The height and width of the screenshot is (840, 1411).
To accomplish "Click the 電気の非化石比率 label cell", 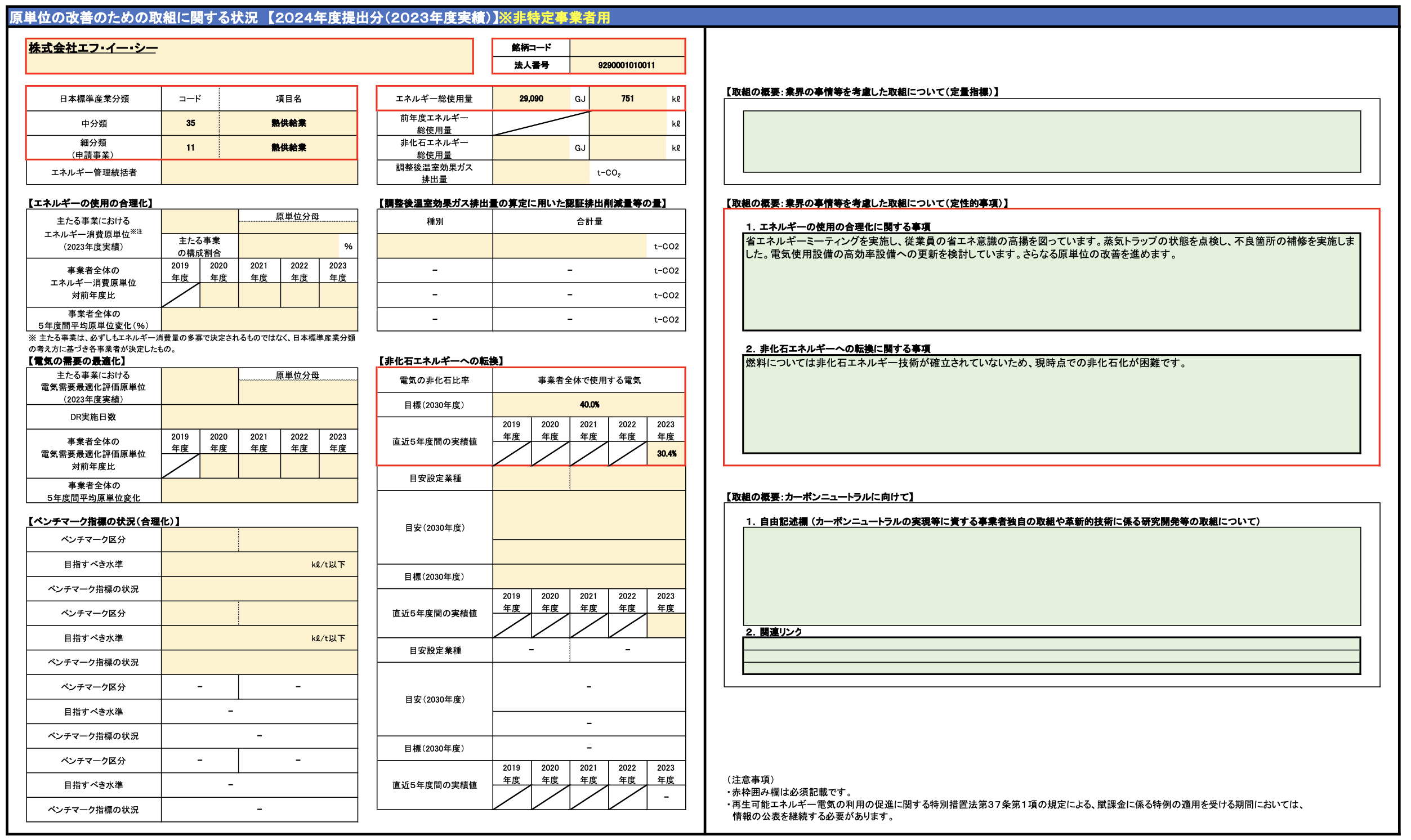I will tap(435, 381).
